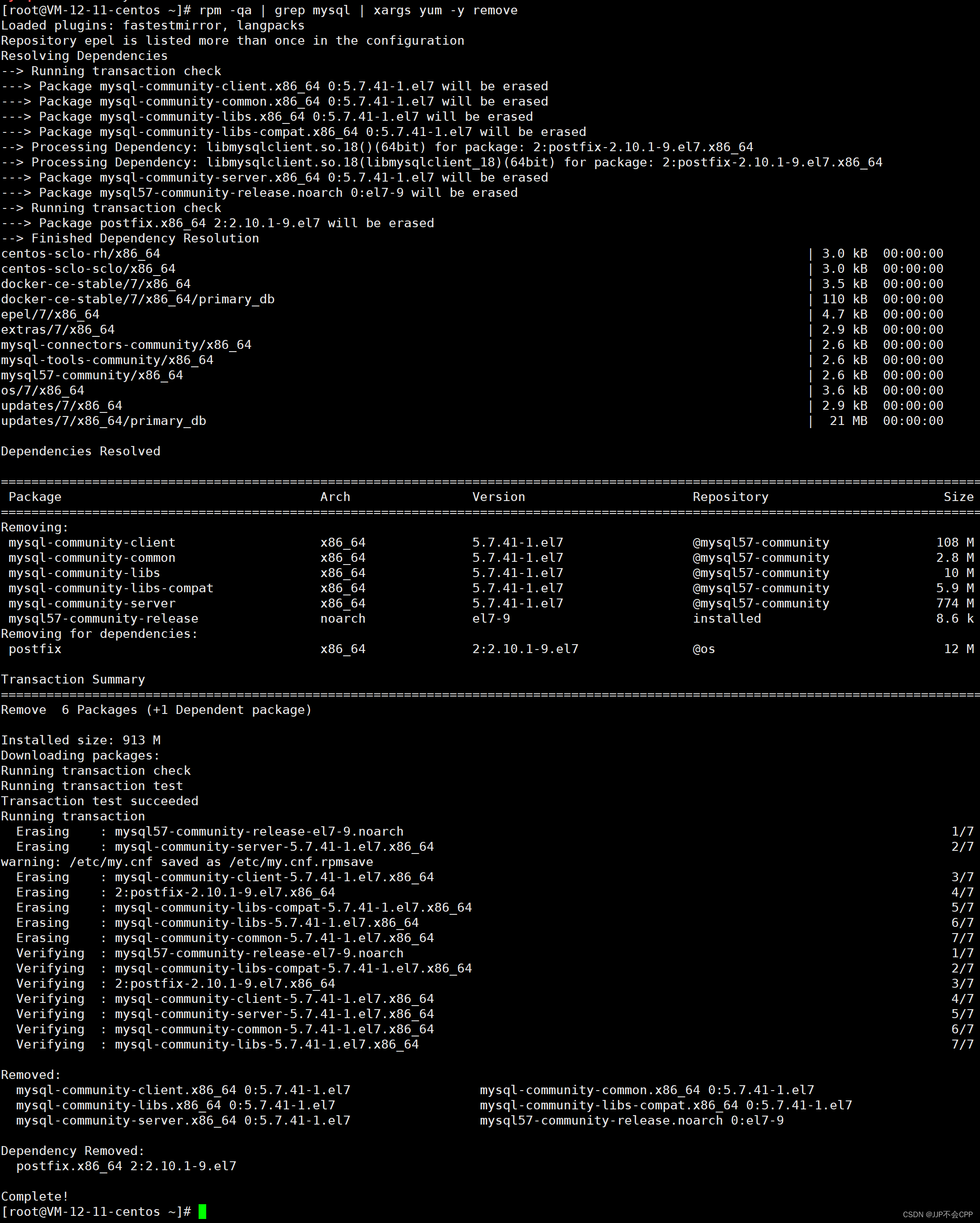The image size is (980, 1223).
Task: Click the 'Transaction test succeeded' line
Action: click(x=100, y=802)
